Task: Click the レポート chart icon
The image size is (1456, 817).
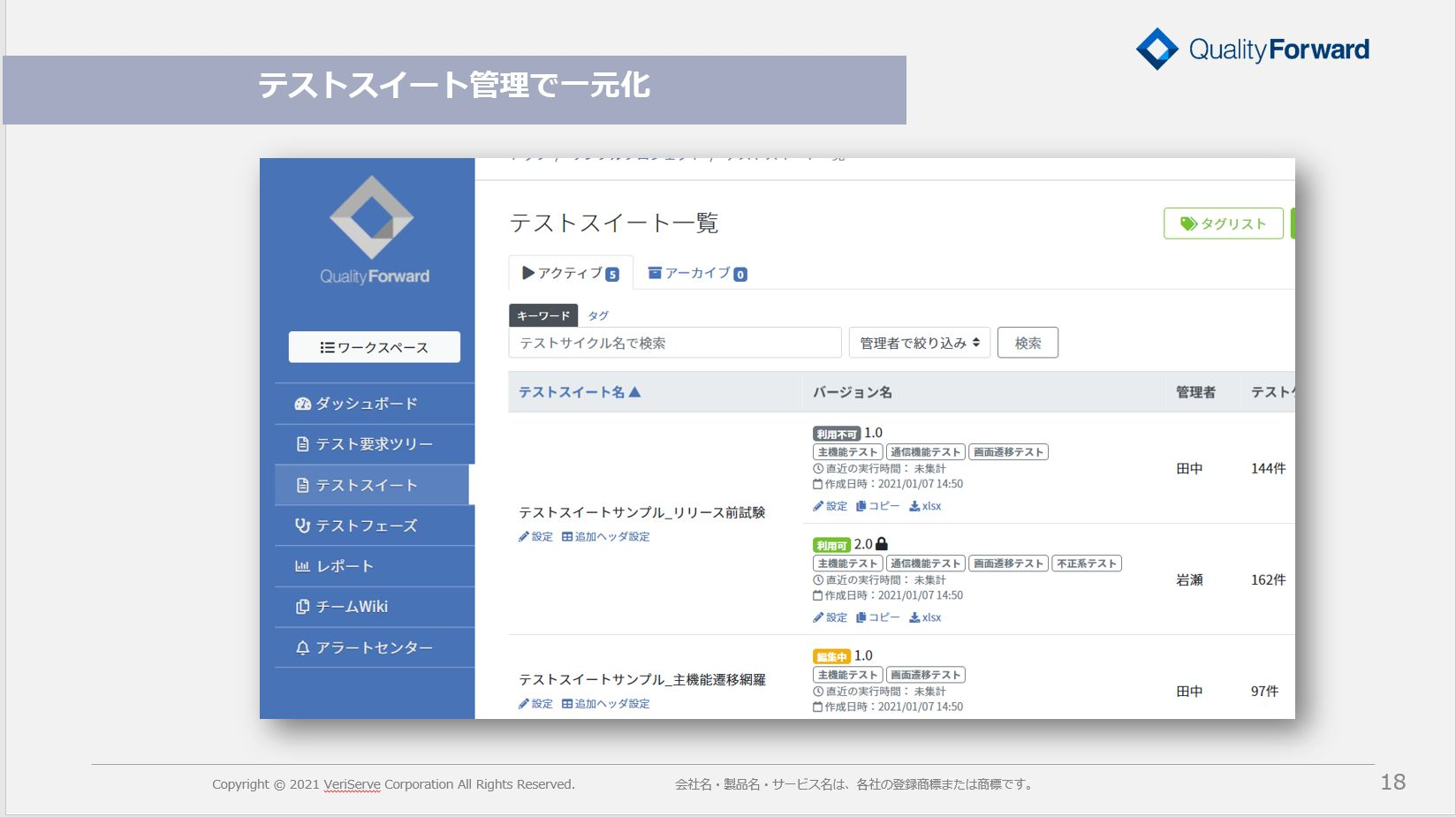Action: tap(302, 566)
